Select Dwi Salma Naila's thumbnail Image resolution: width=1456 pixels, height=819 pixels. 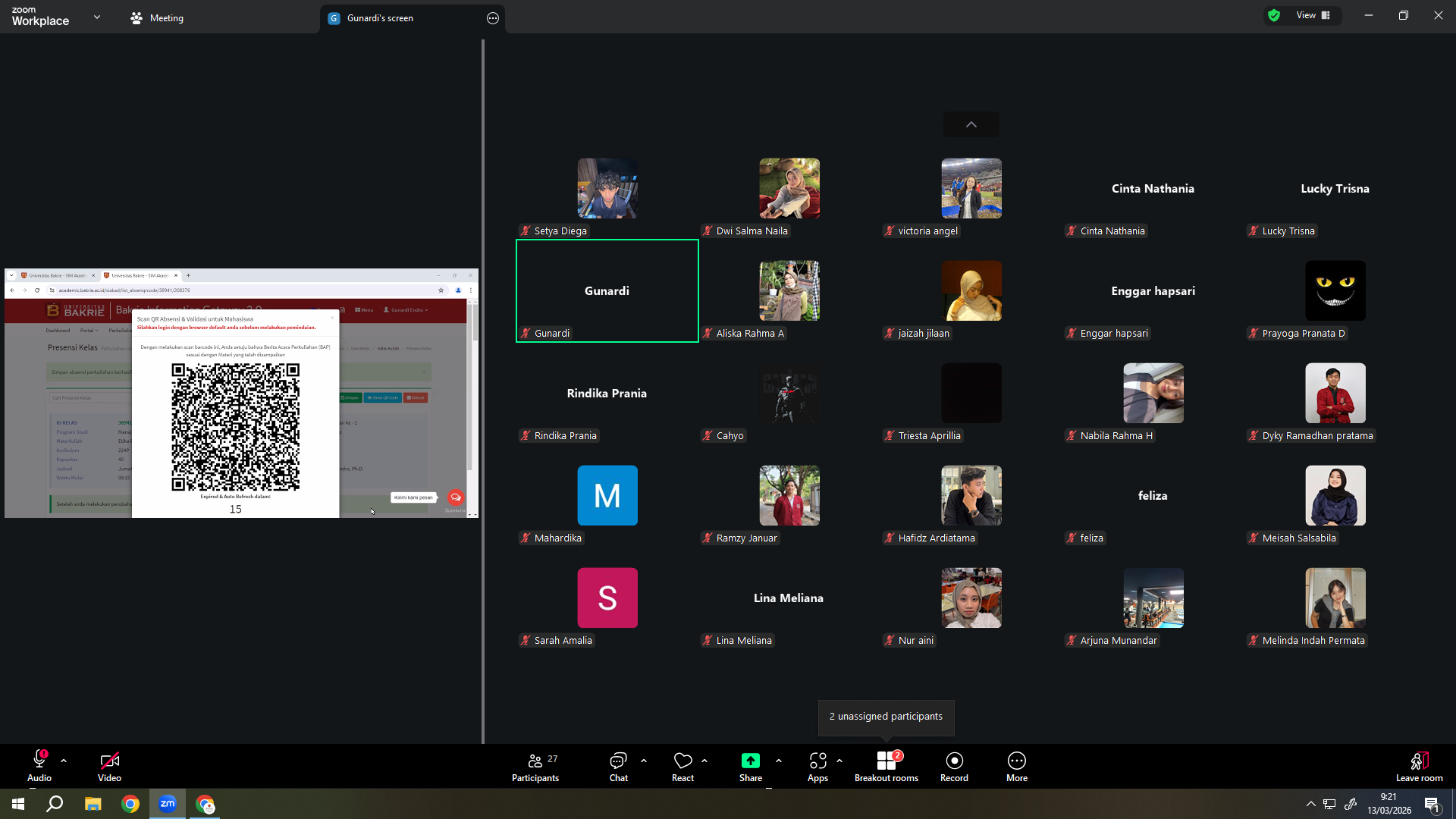click(789, 188)
